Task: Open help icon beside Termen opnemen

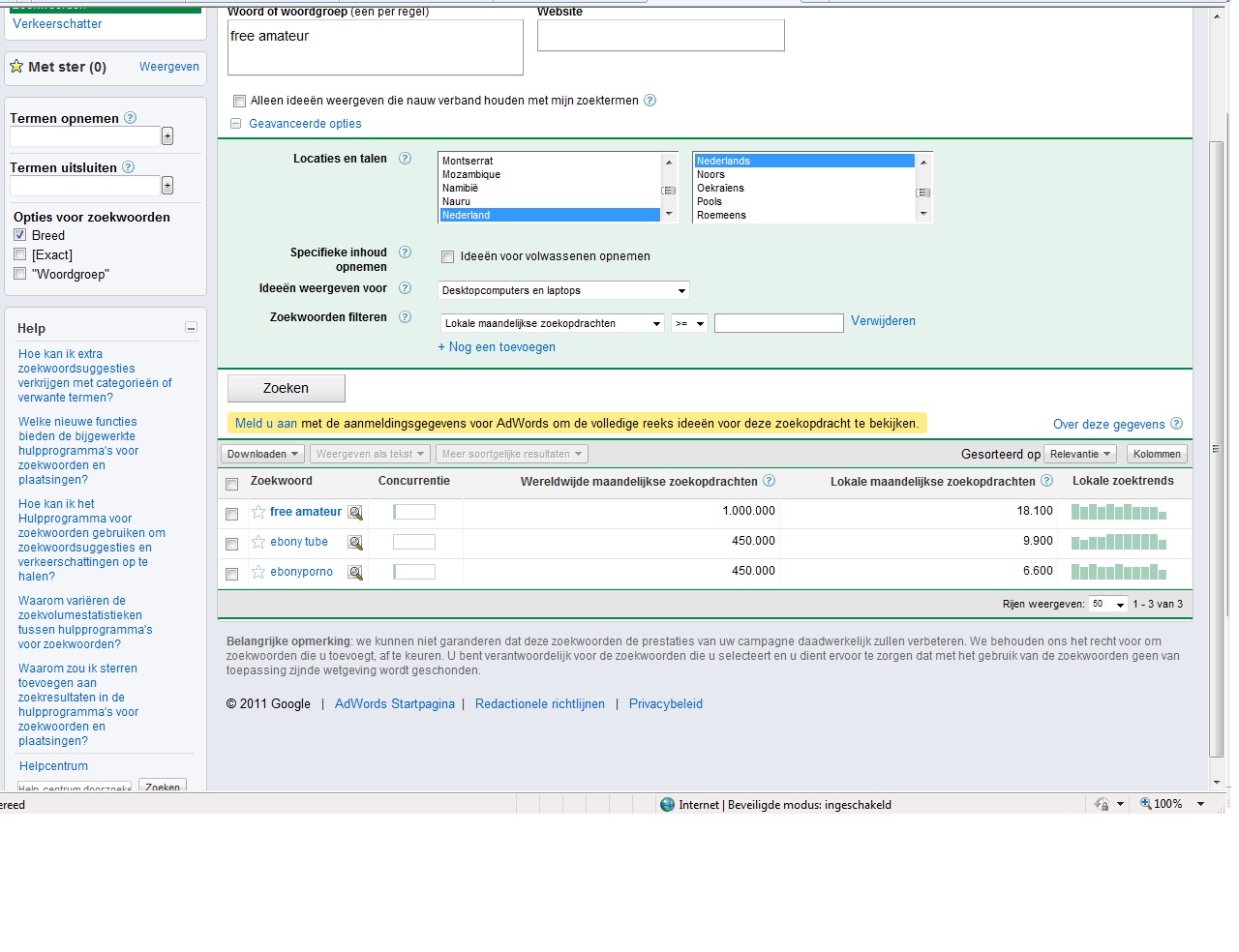Action: pos(131,118)
